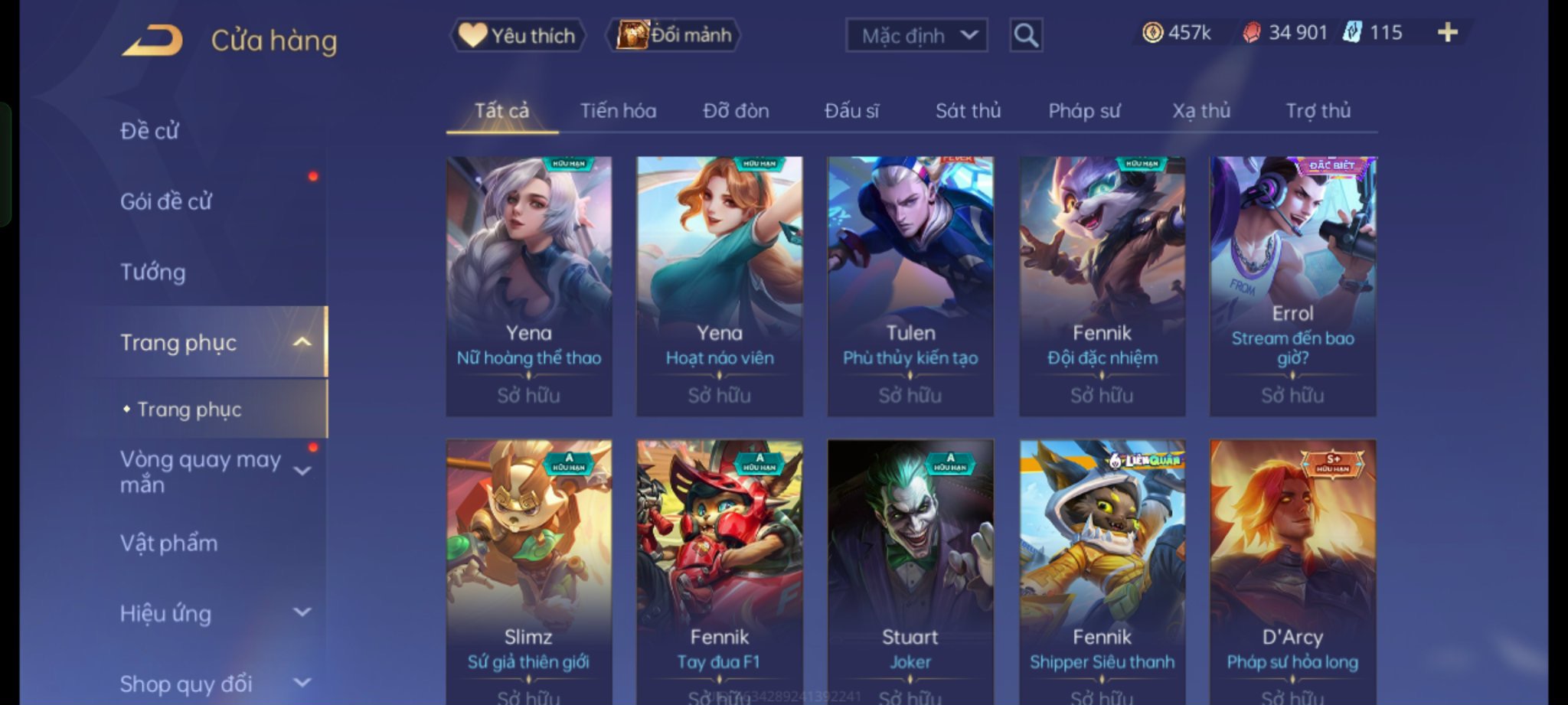The height and width of the screenshot is (705, 1568).
Task: Switch to the Pháp sư tab
Action: (x=1084, y=111)
